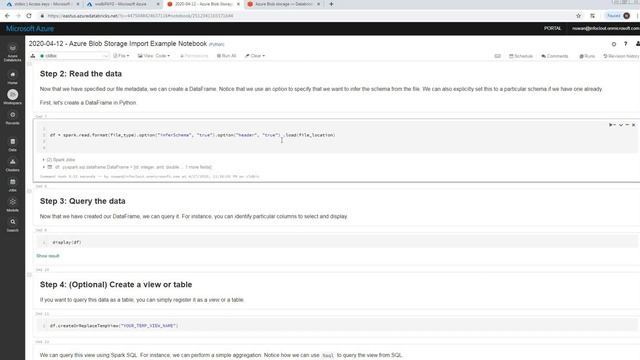This screenshot has width=640, height=360.
Task: Click the help question mark icon
Action: click(x=625, y=44)
